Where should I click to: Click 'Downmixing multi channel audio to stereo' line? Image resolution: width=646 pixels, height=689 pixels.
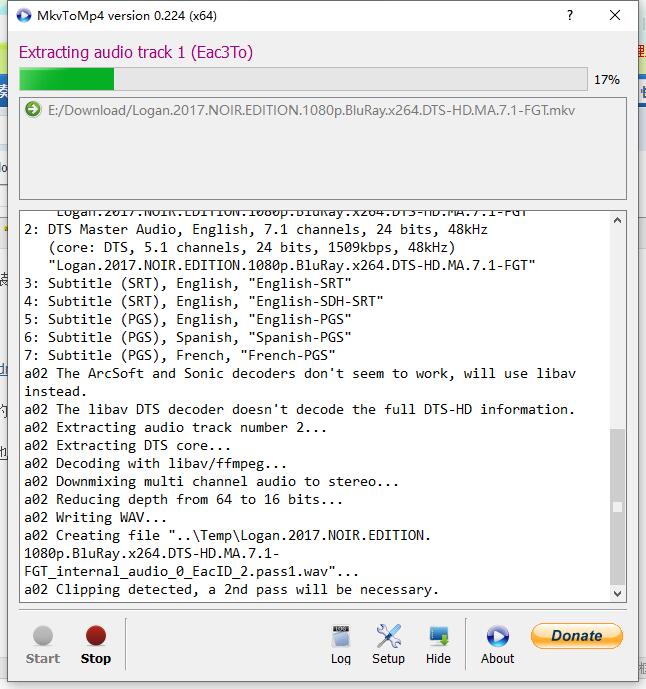[x=211, y=482]
